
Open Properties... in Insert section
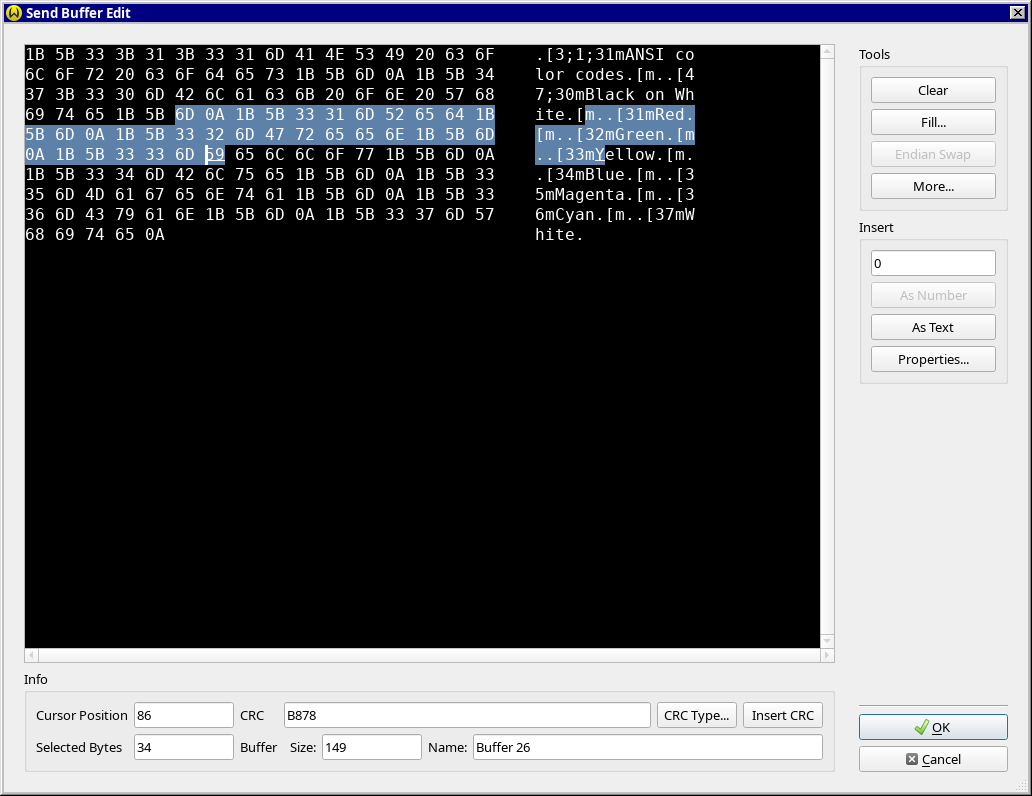[933, 359]
